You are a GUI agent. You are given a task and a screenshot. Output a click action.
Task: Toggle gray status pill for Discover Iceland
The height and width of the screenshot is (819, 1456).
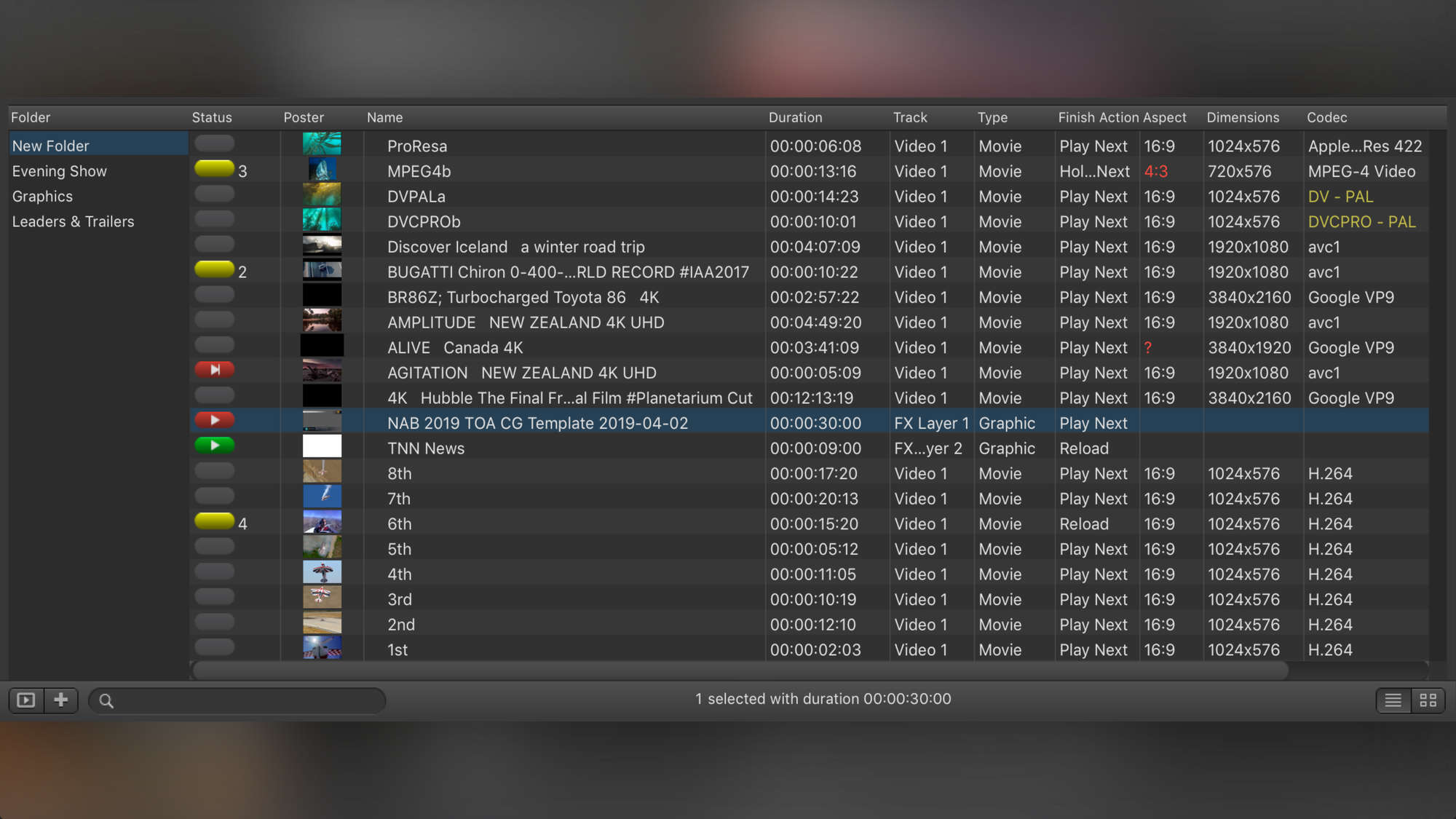(214, 244)
